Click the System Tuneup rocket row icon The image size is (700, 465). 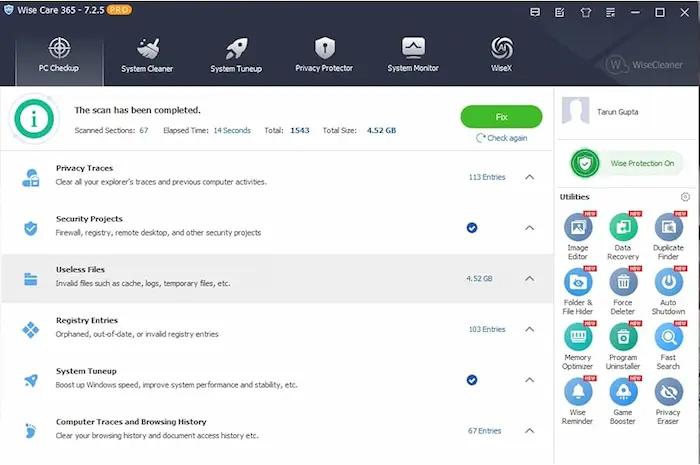click(31, 381)
